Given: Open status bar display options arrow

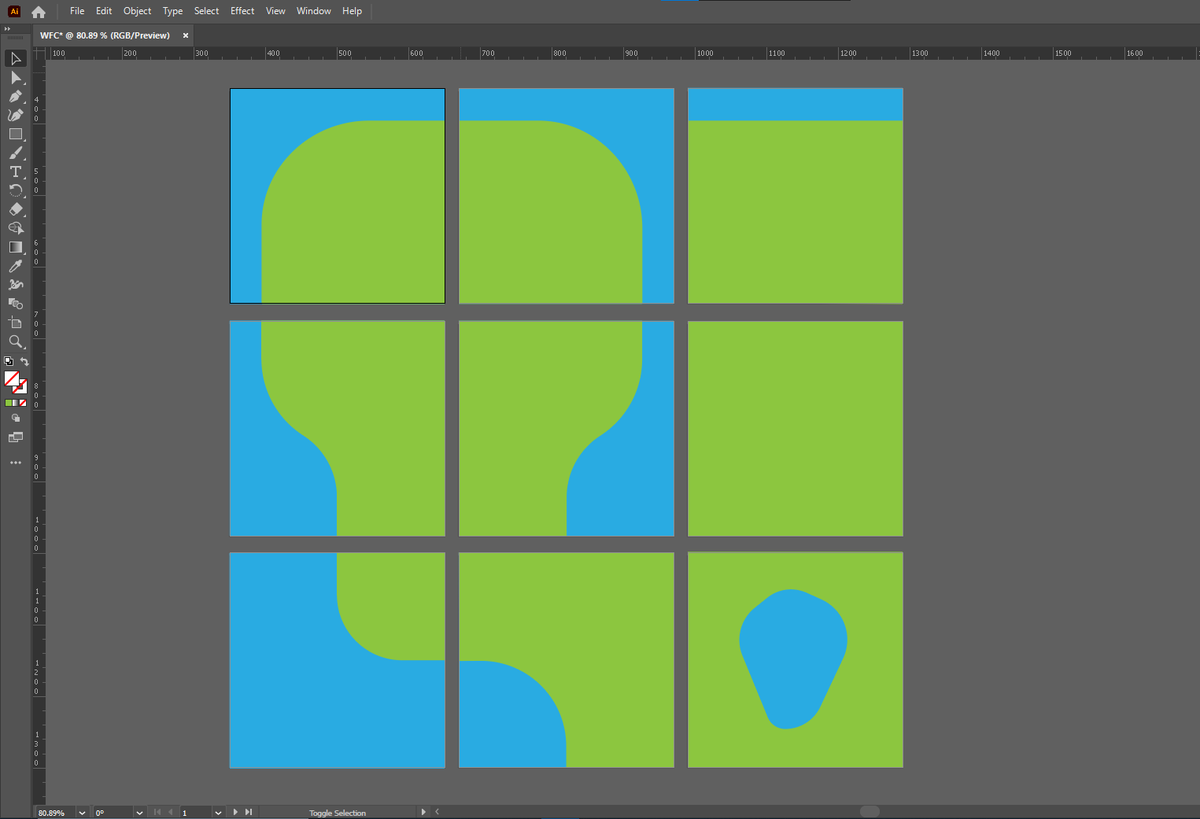Looking at the screenshot, I should click(x=423, y=812).
